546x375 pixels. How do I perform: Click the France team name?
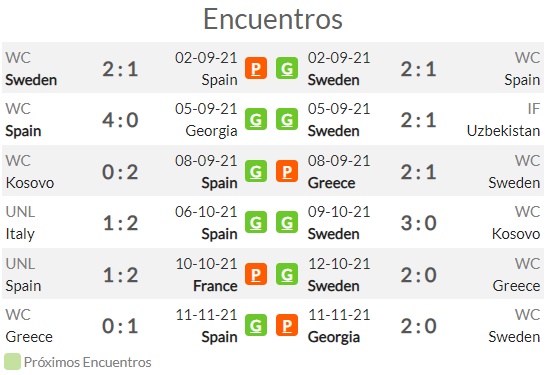coord(215,286)
